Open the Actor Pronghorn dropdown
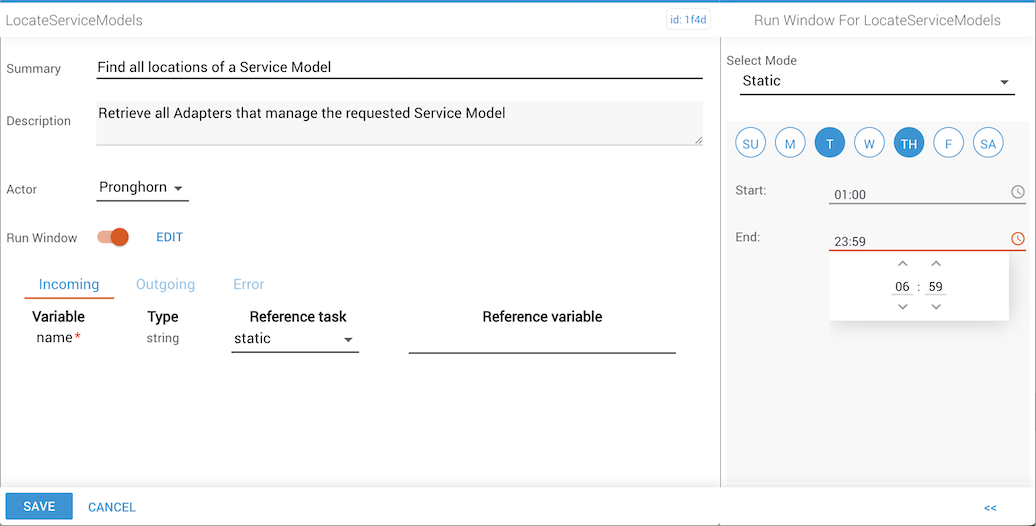Image resolution: width=1036 pixels, height=526 pixels. pyautogui.click(x=142, y=188)
